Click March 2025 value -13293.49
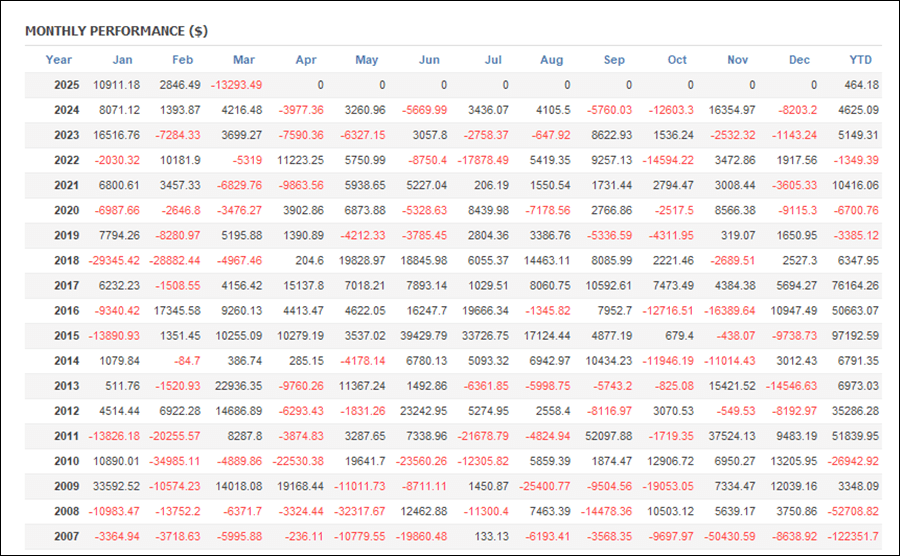 tap(236, 85)
